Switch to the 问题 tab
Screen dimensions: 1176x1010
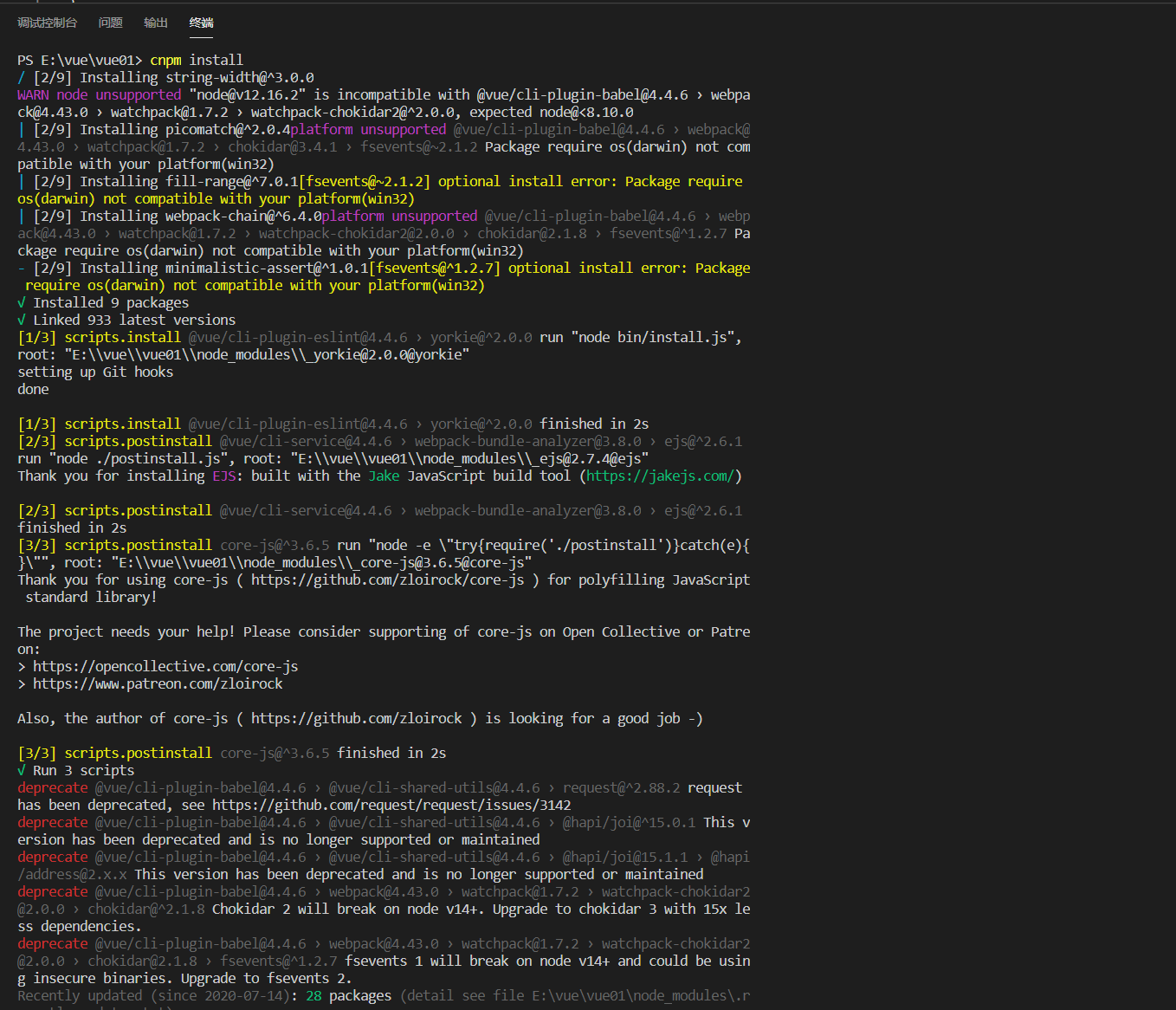[x=110, y=23]
